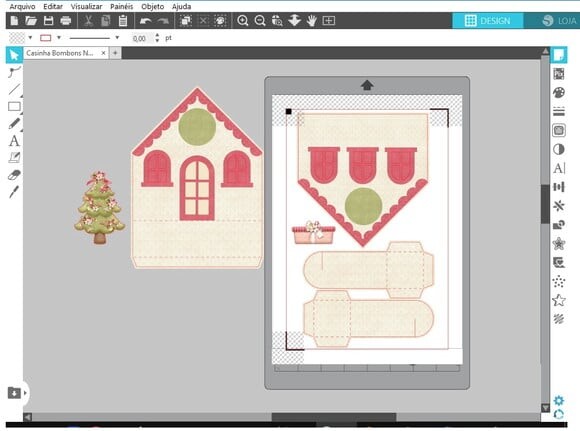Choose the Knife tool
The height and width of the screenshot is (431, 580).
tap(14, 192)
